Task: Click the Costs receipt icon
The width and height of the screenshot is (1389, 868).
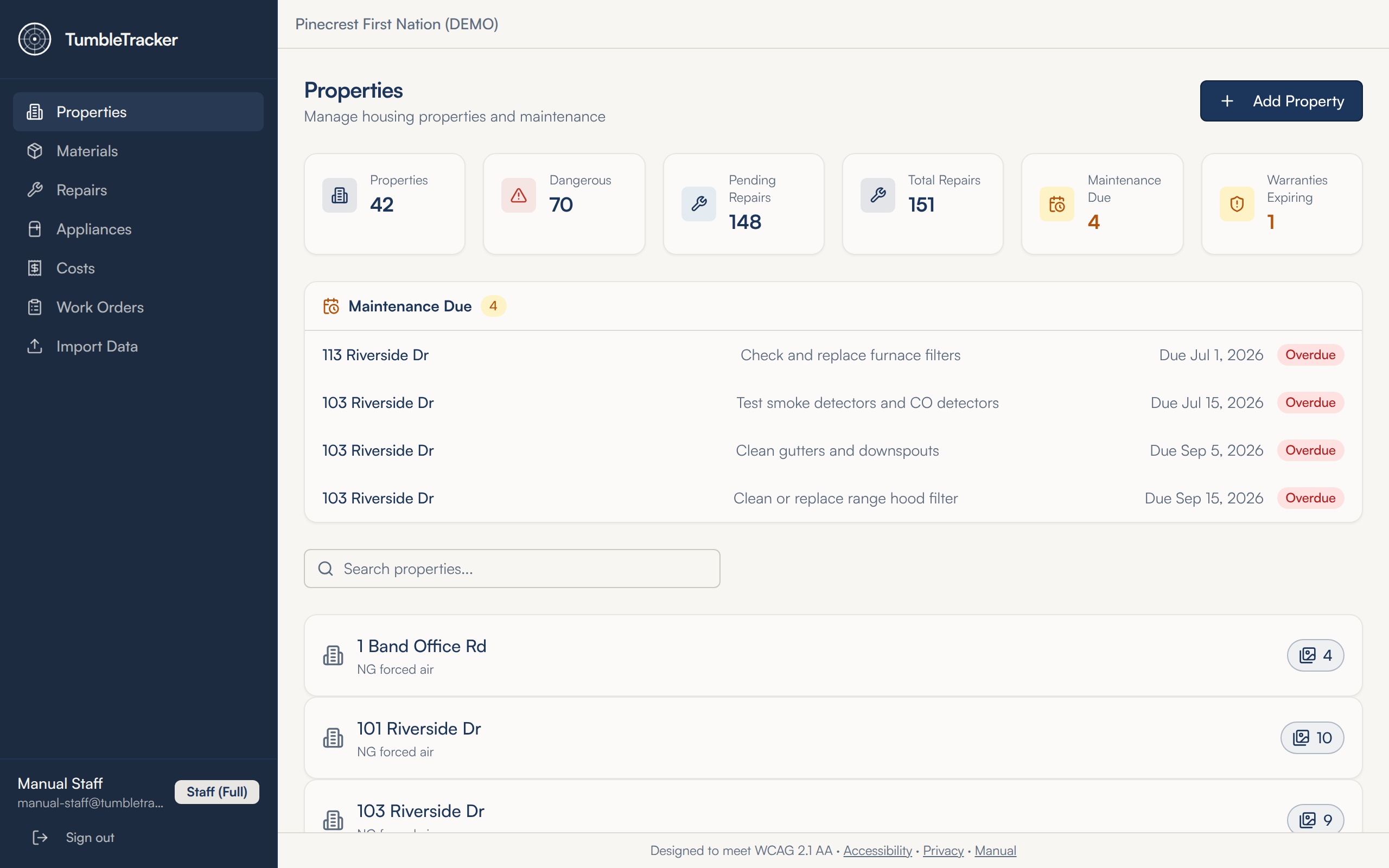Action: pyautogui.click(x=34, y=268)
